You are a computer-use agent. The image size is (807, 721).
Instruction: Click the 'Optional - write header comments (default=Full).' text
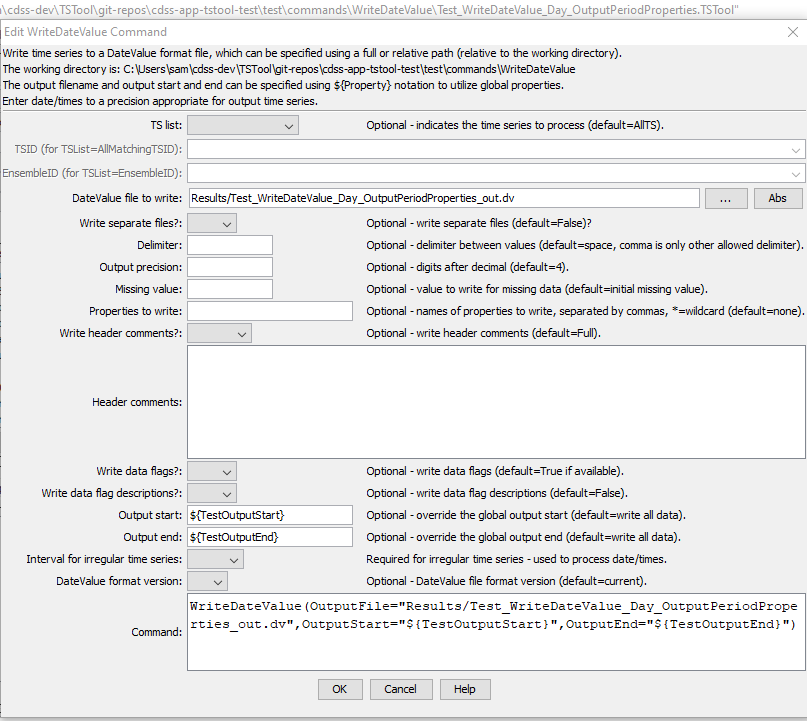point(483,333)
